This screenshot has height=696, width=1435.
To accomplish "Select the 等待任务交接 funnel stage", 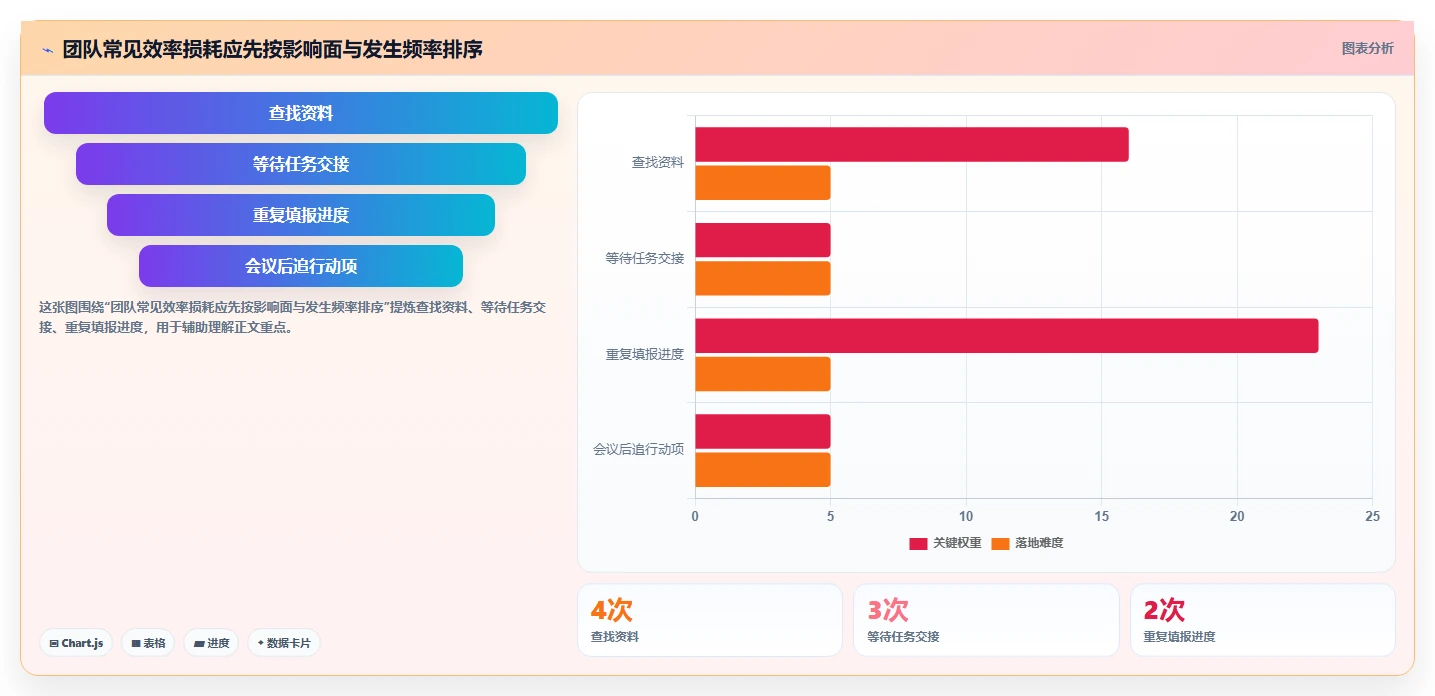I will point(301,164).
